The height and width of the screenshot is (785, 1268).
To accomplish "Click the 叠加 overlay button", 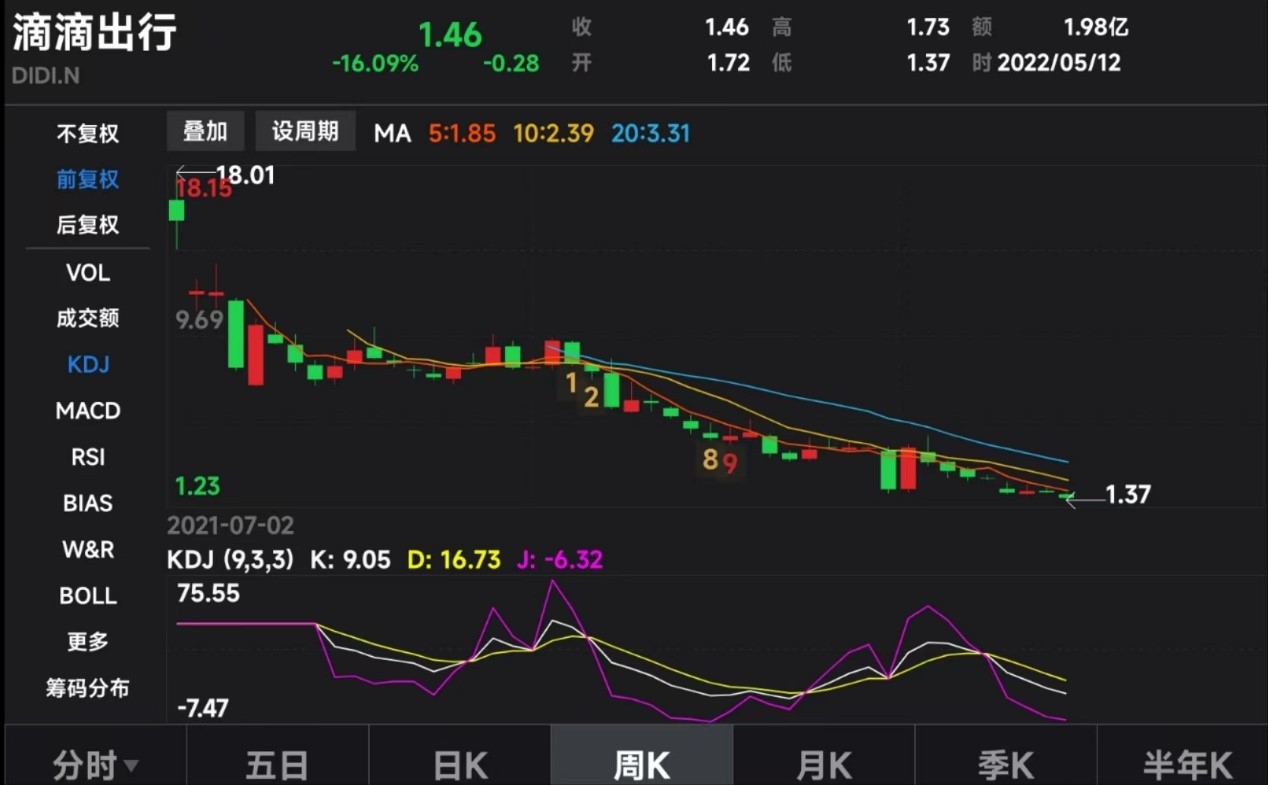I will pyautogui.click(x=205, y=131).
